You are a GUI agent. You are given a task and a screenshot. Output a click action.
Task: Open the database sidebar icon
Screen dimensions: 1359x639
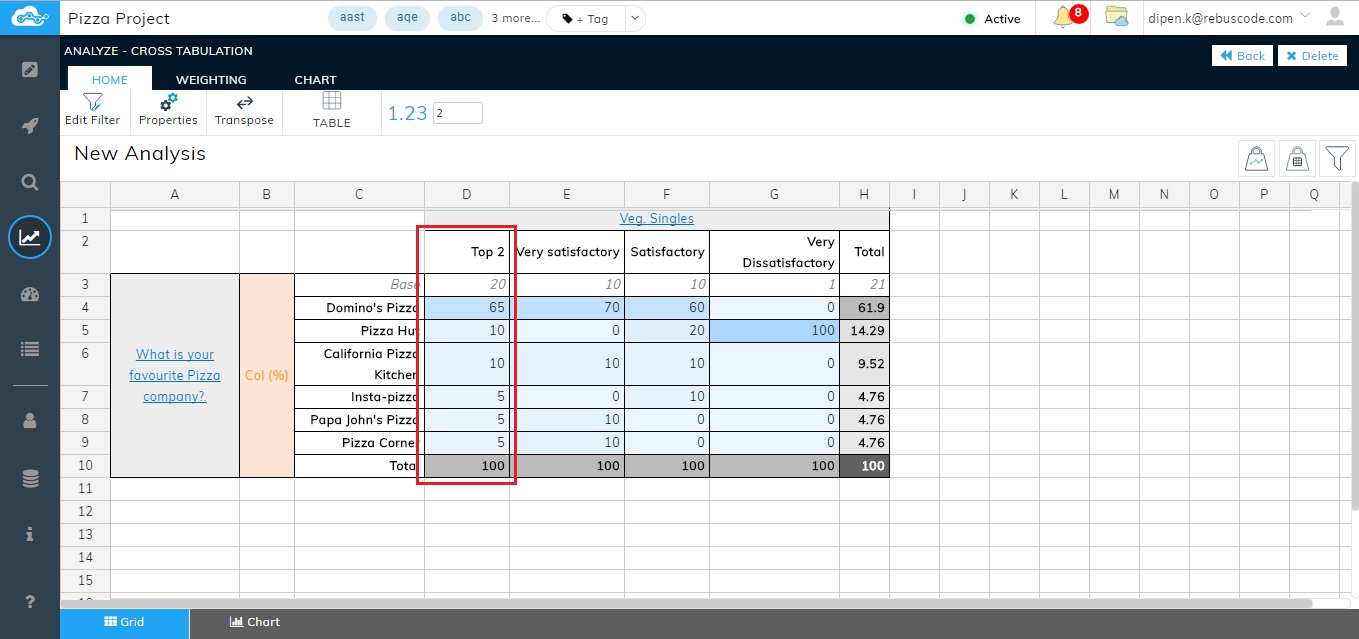point(30,479)
